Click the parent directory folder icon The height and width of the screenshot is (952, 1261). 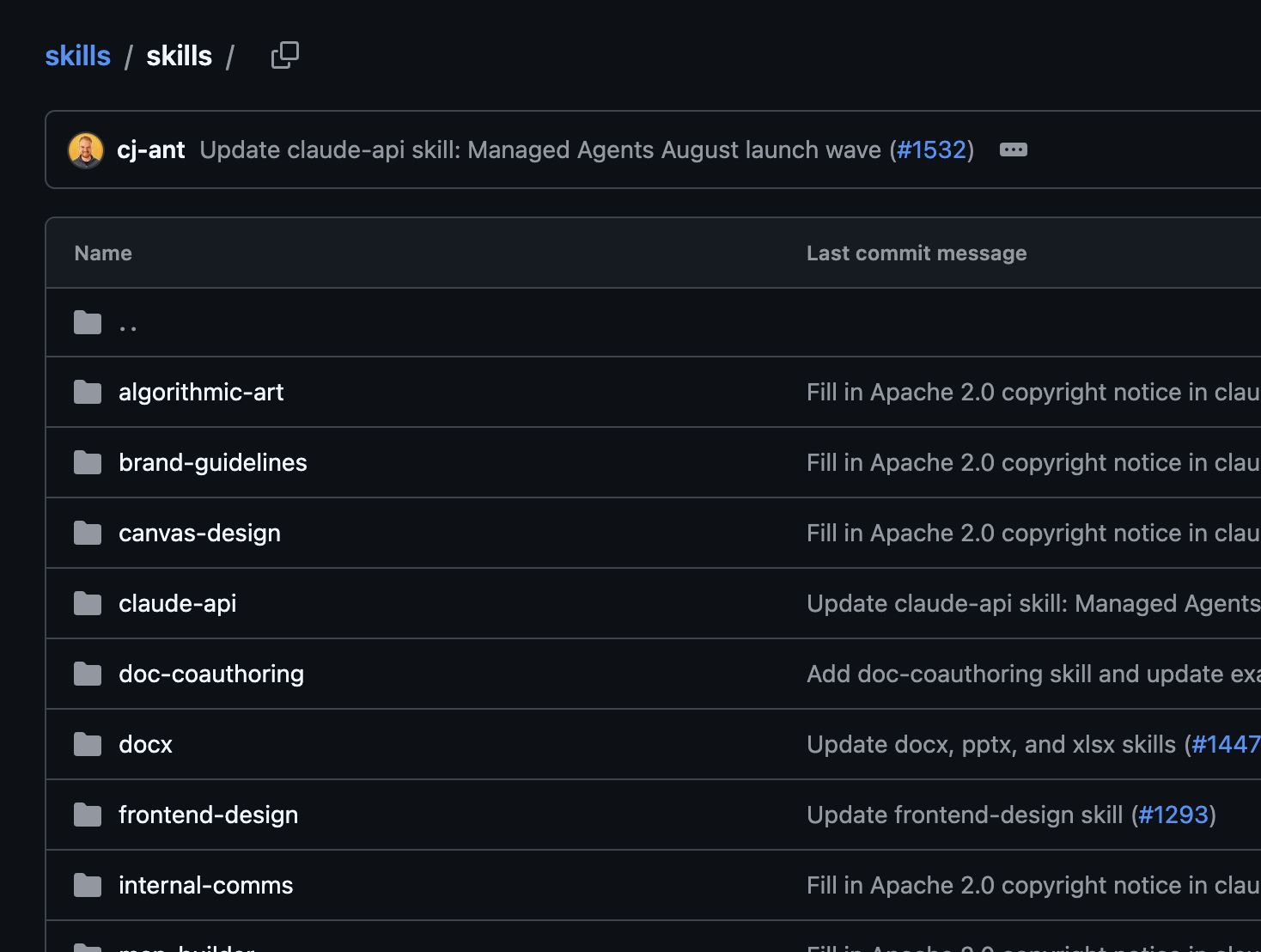(88, 322)
